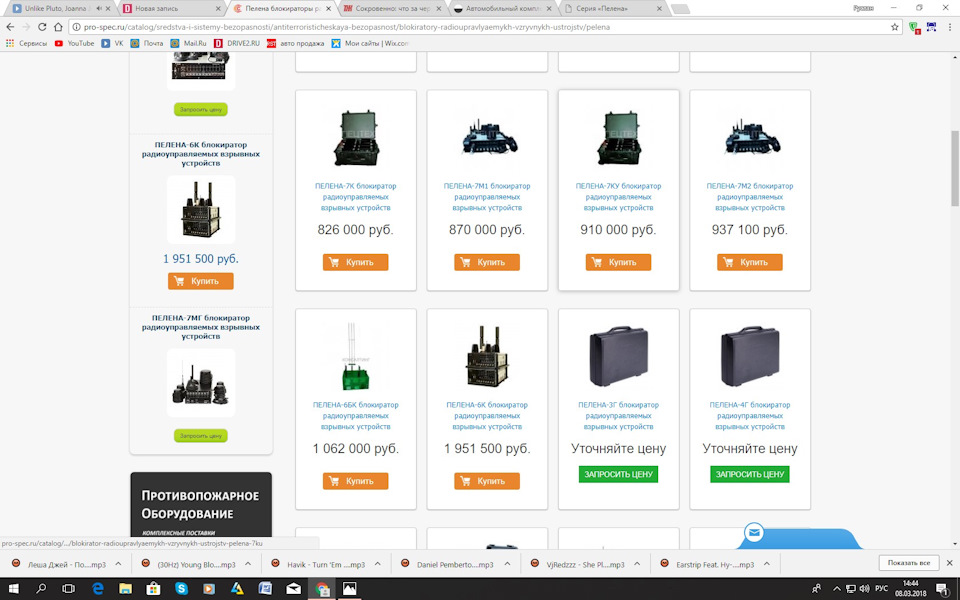The width and height of the screenshot is (960, 600).
Task: Open File Explorer from taskbar
Action: (x=126, y=589)
